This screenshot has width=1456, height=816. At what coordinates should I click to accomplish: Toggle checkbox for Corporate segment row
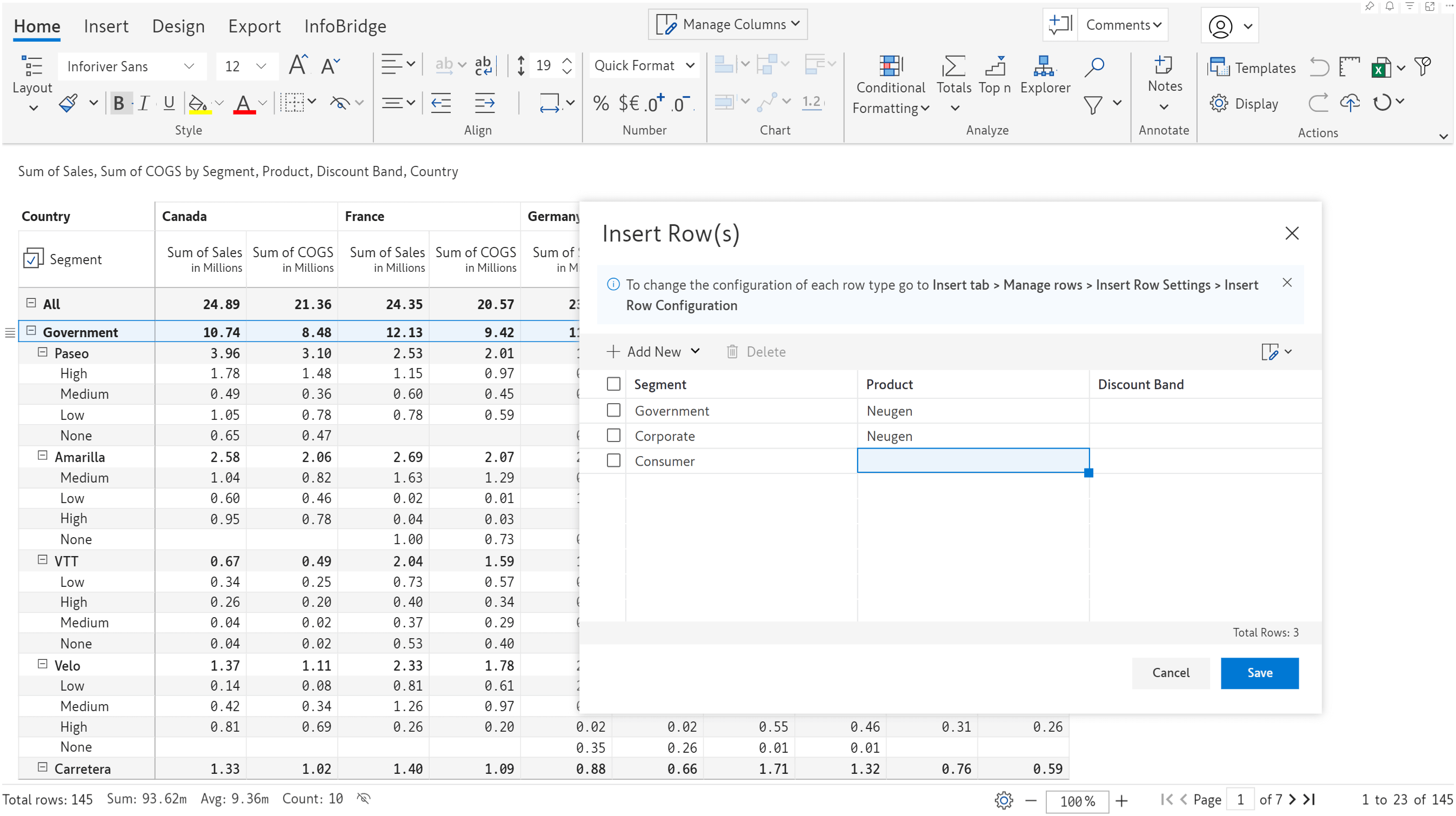pos(613,435)
